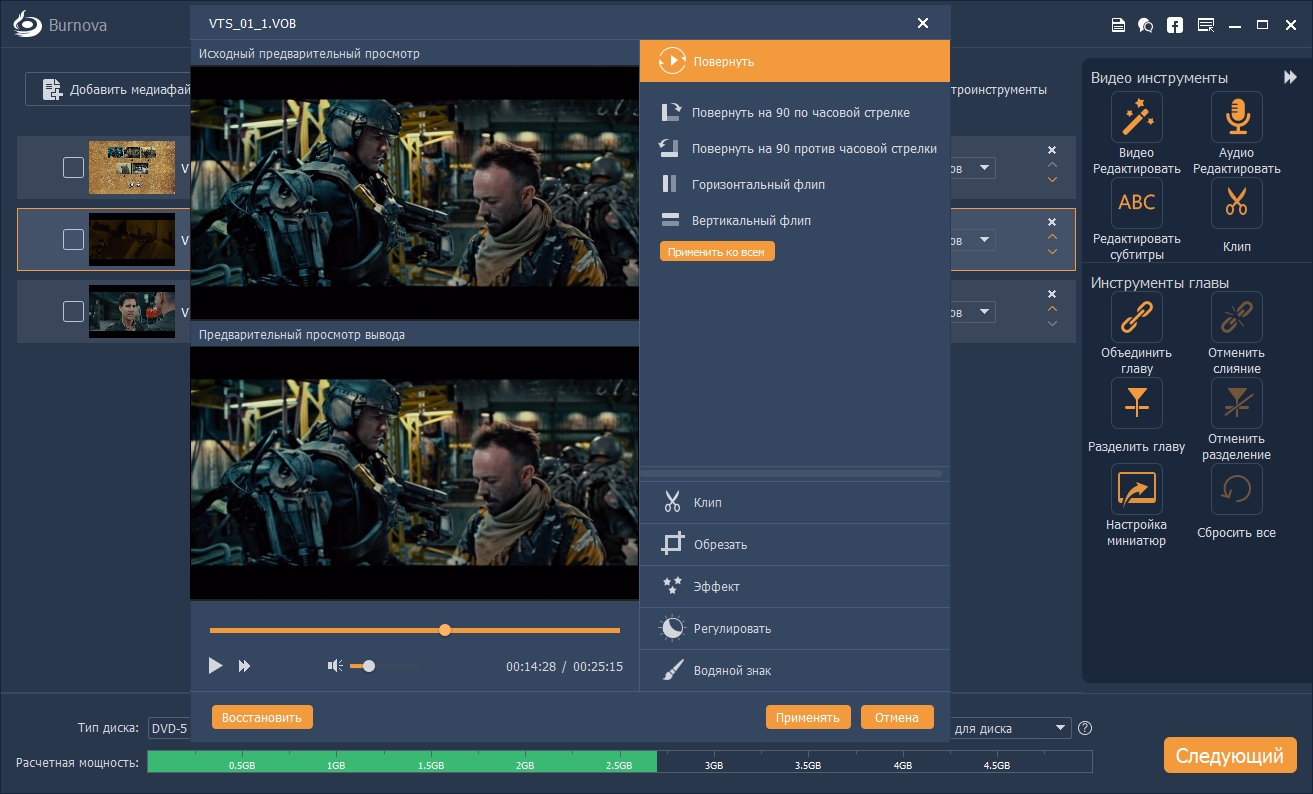This screenshot has height=794, width=1313.
Task: Apply Горизонтальный флип
Action: [742, 185]
